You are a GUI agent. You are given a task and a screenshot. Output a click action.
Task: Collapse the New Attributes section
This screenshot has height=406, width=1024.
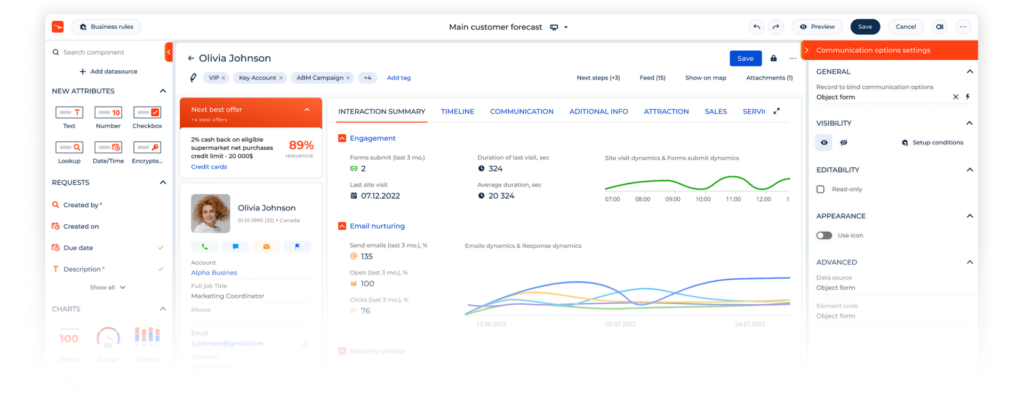163,91
